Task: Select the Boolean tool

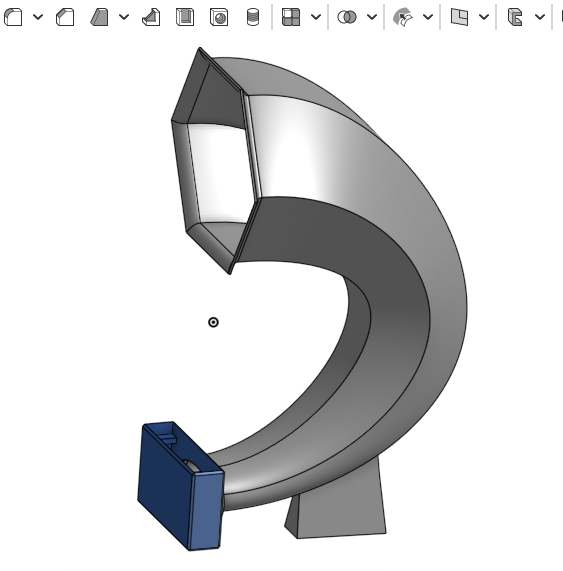Action: (x=347, y=17)
